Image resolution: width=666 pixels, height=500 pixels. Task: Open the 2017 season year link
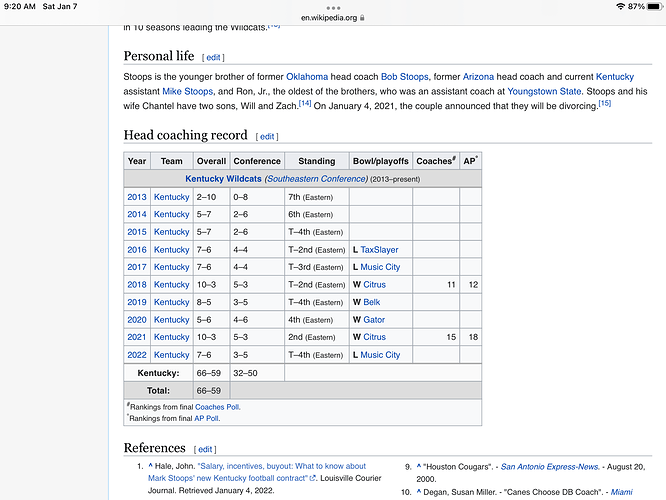[137, 267]
